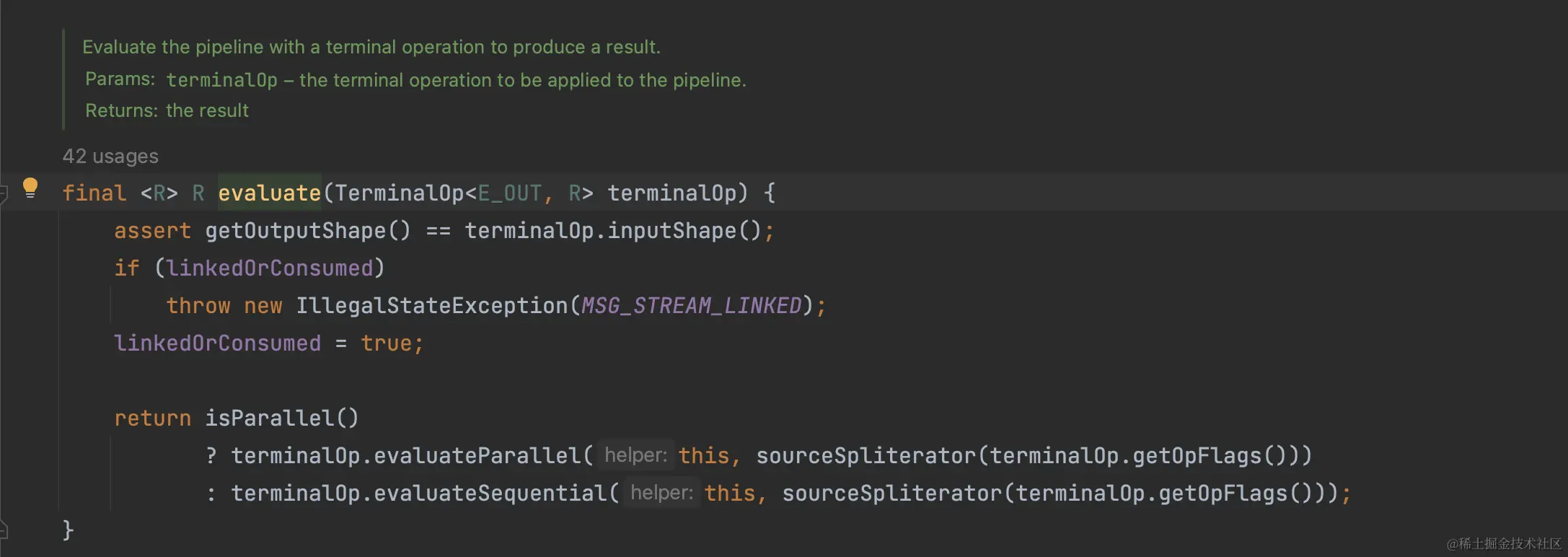Open the 42 usages hint
Image resolution: width=1568 pixels, height=557 pixels.
point(110,156)
